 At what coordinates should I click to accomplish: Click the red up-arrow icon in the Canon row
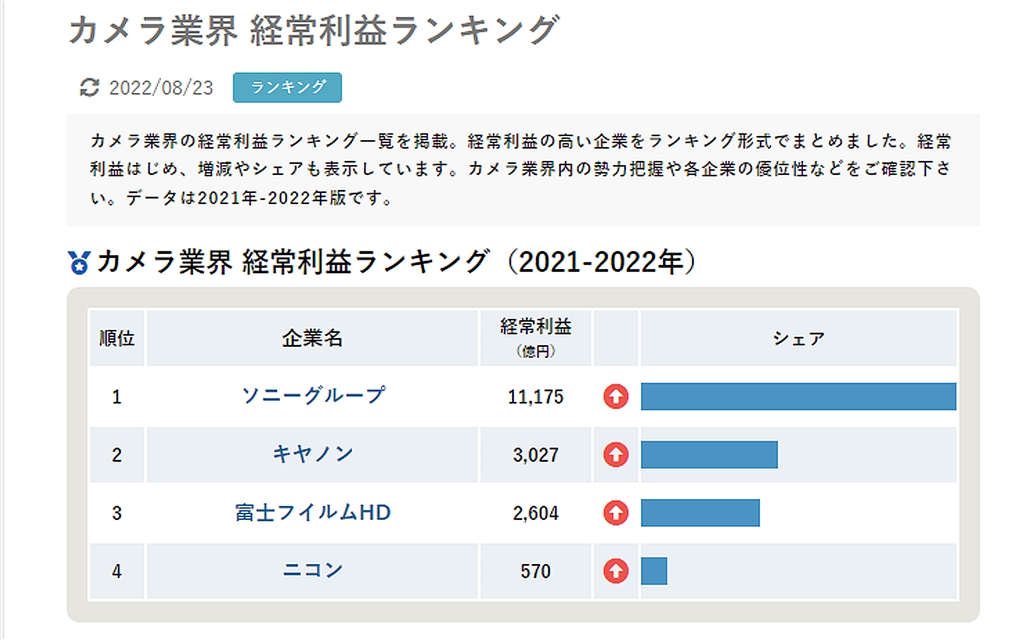point(616,455)
